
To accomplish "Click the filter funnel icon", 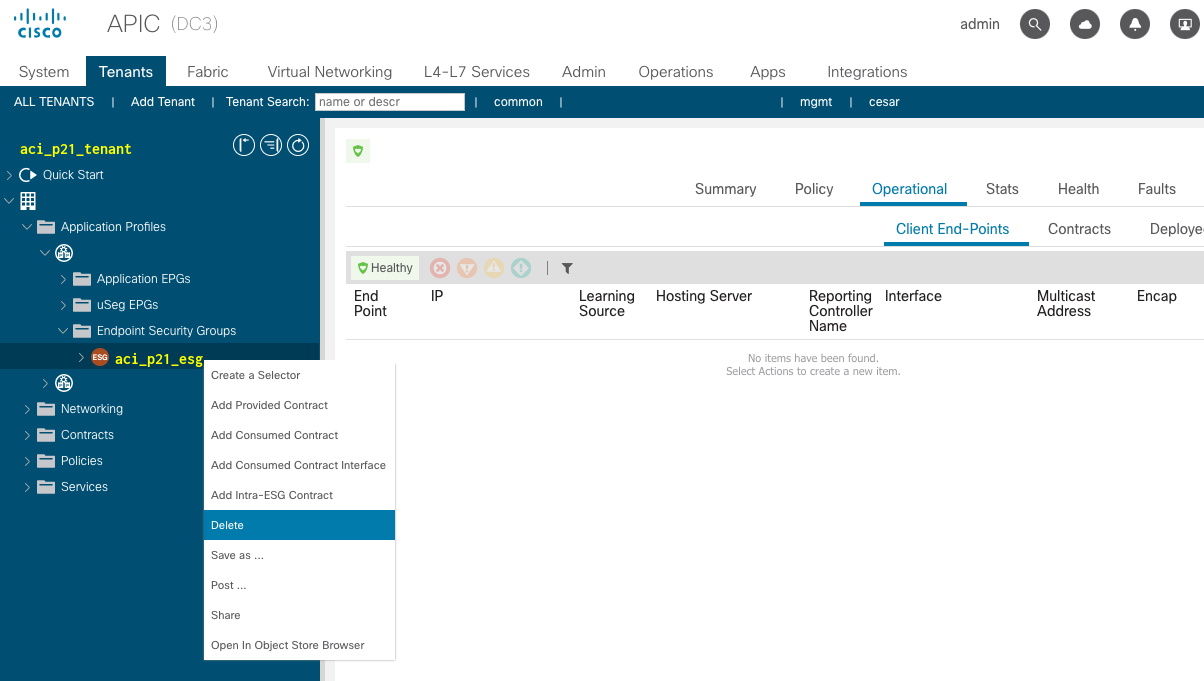I will coord(567,268).
